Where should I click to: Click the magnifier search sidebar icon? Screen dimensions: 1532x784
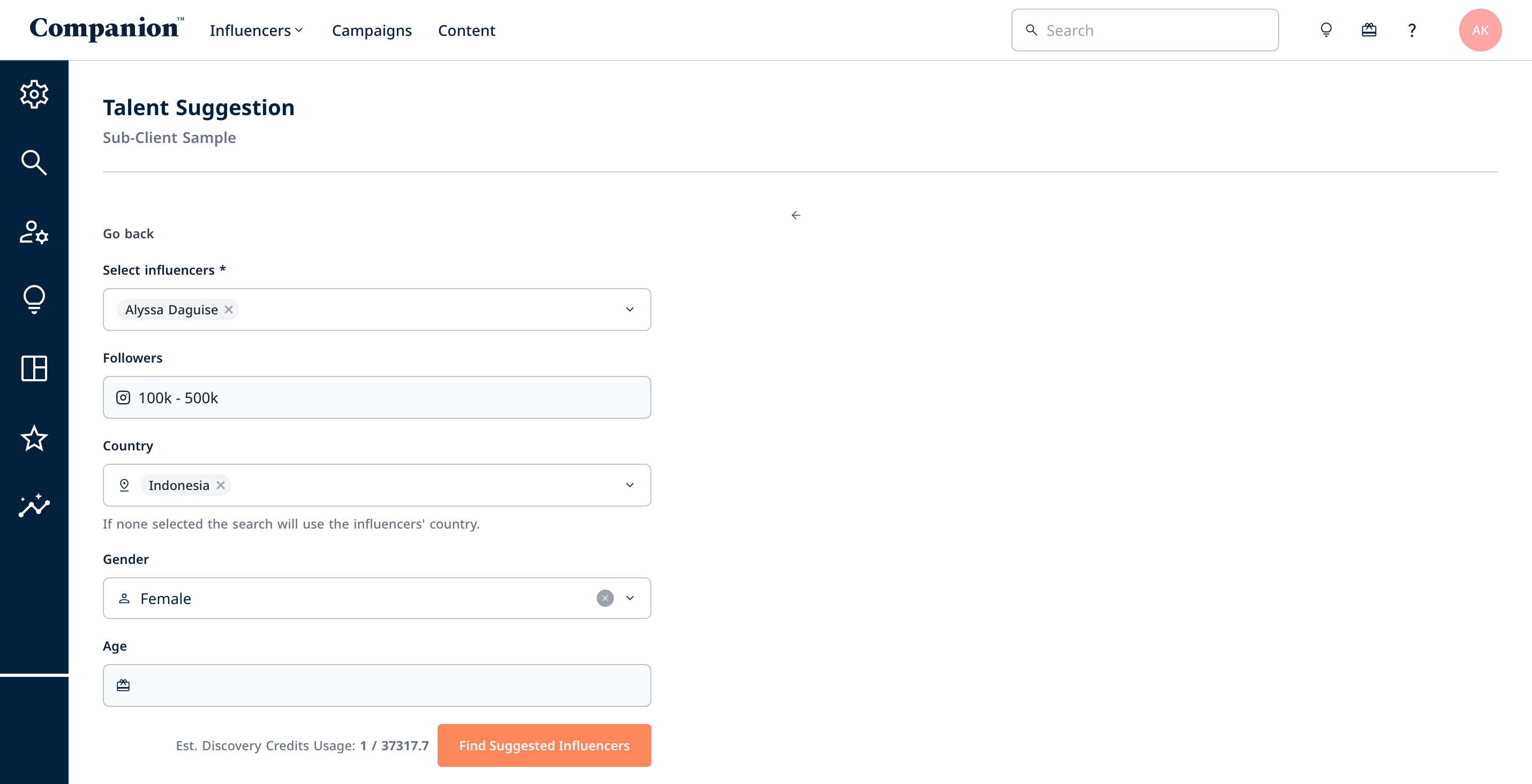(x=34, y=162)
